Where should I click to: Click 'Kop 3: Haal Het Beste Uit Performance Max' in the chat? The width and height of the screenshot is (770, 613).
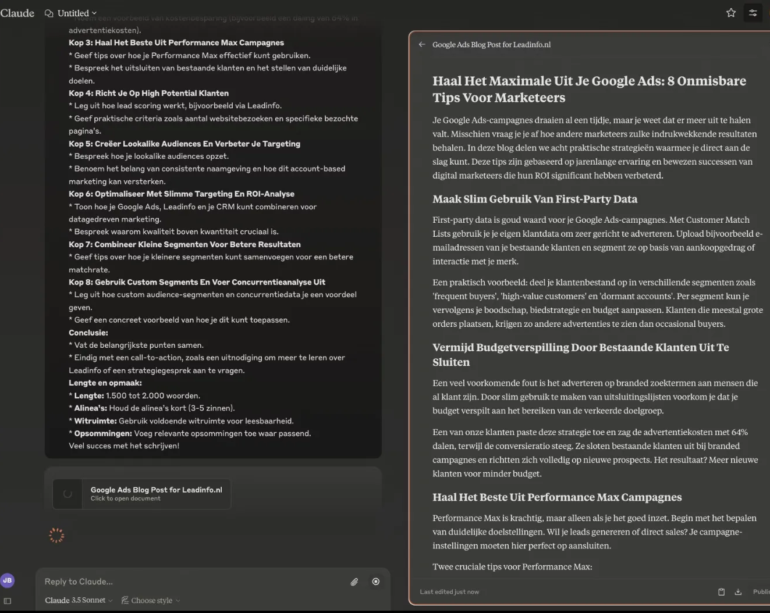click(176, 43)
